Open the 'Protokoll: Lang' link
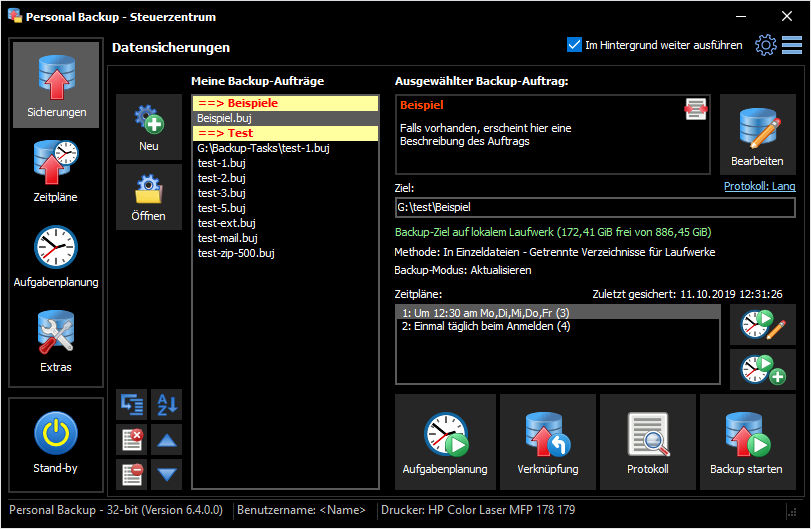The width and height of the screenshot is (811, 529). (x=759, y=186)
